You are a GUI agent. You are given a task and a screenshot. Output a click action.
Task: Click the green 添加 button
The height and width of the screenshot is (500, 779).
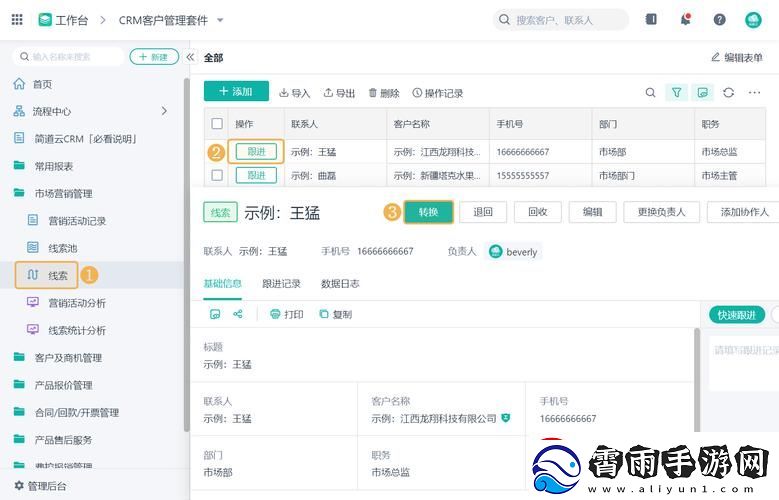pyautogui.click(x=236, y=91)
